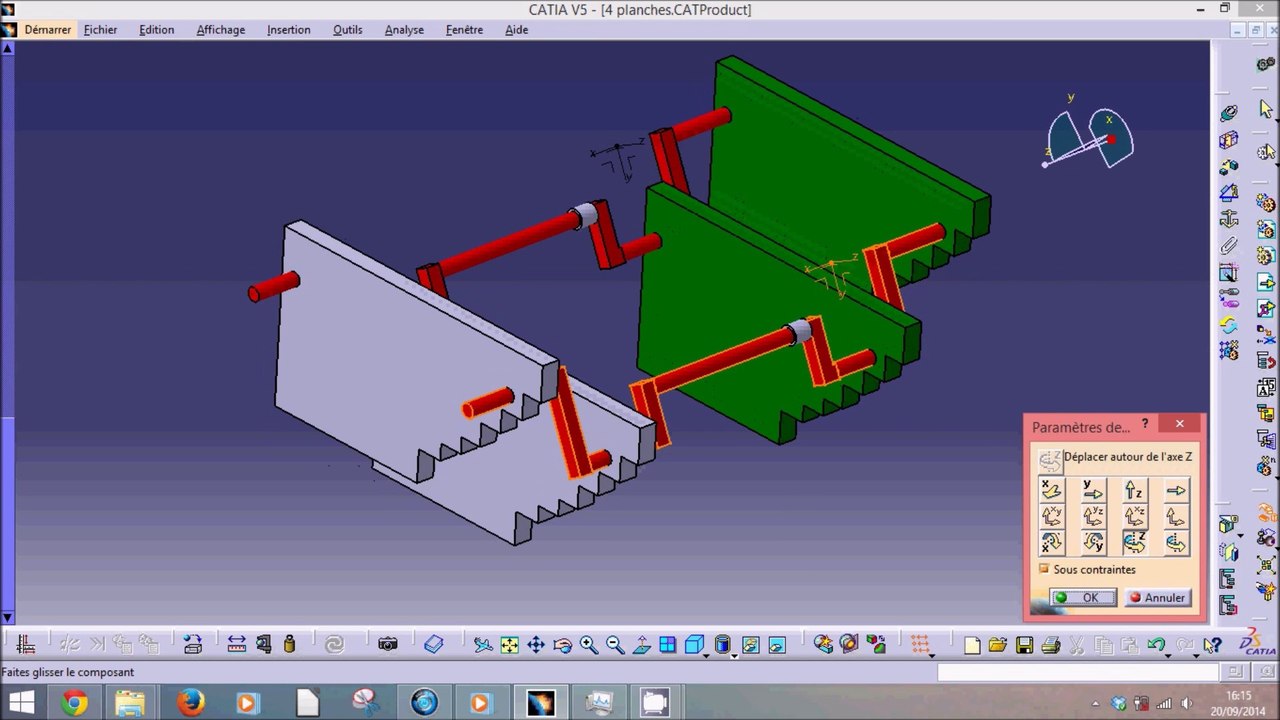Click the Annuler button
Screen dimensions: 1280x720
click(x=1157, y=598)
